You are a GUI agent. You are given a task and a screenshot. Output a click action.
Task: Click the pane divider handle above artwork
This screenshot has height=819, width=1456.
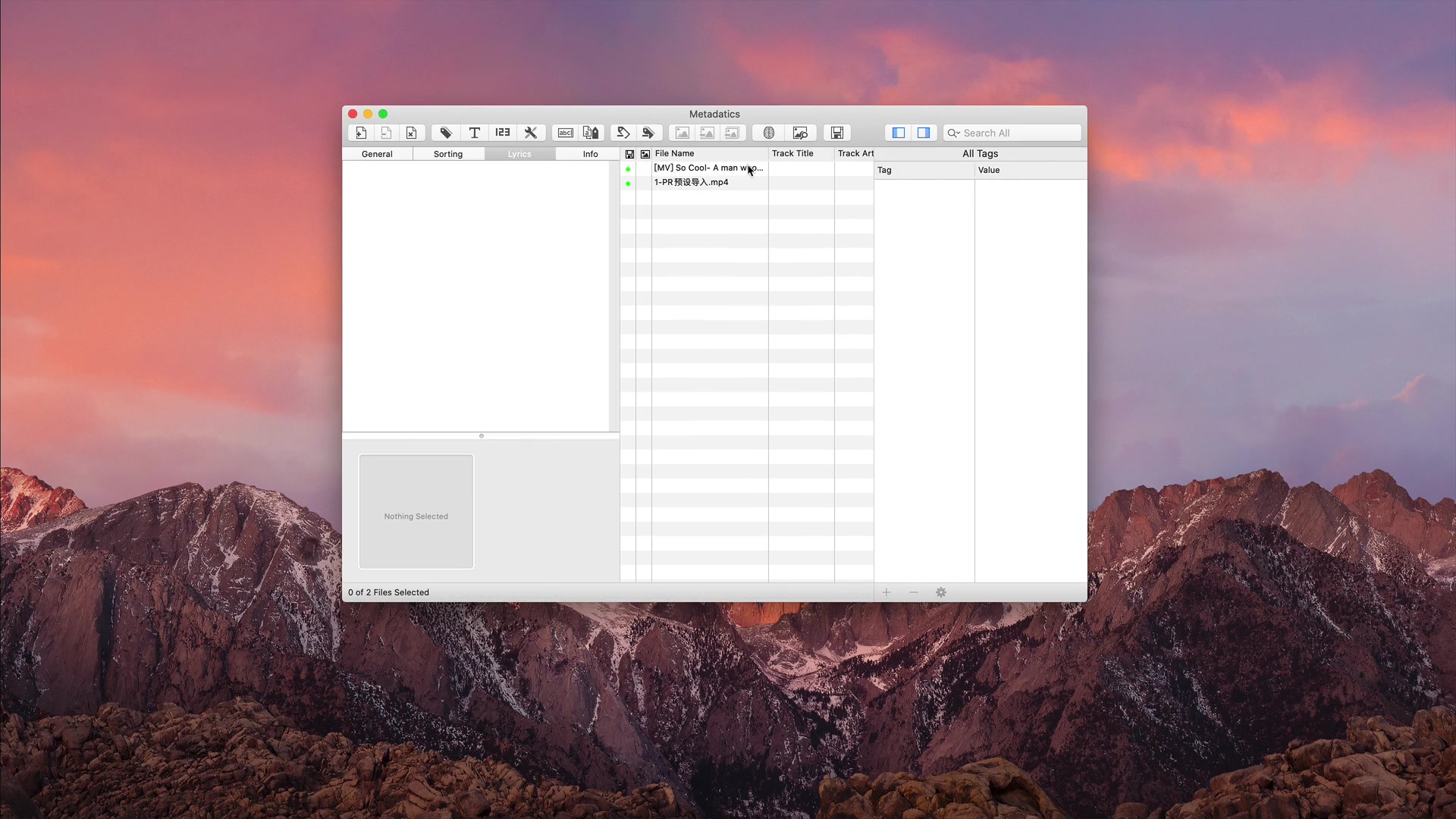click(x=481, y=436)
